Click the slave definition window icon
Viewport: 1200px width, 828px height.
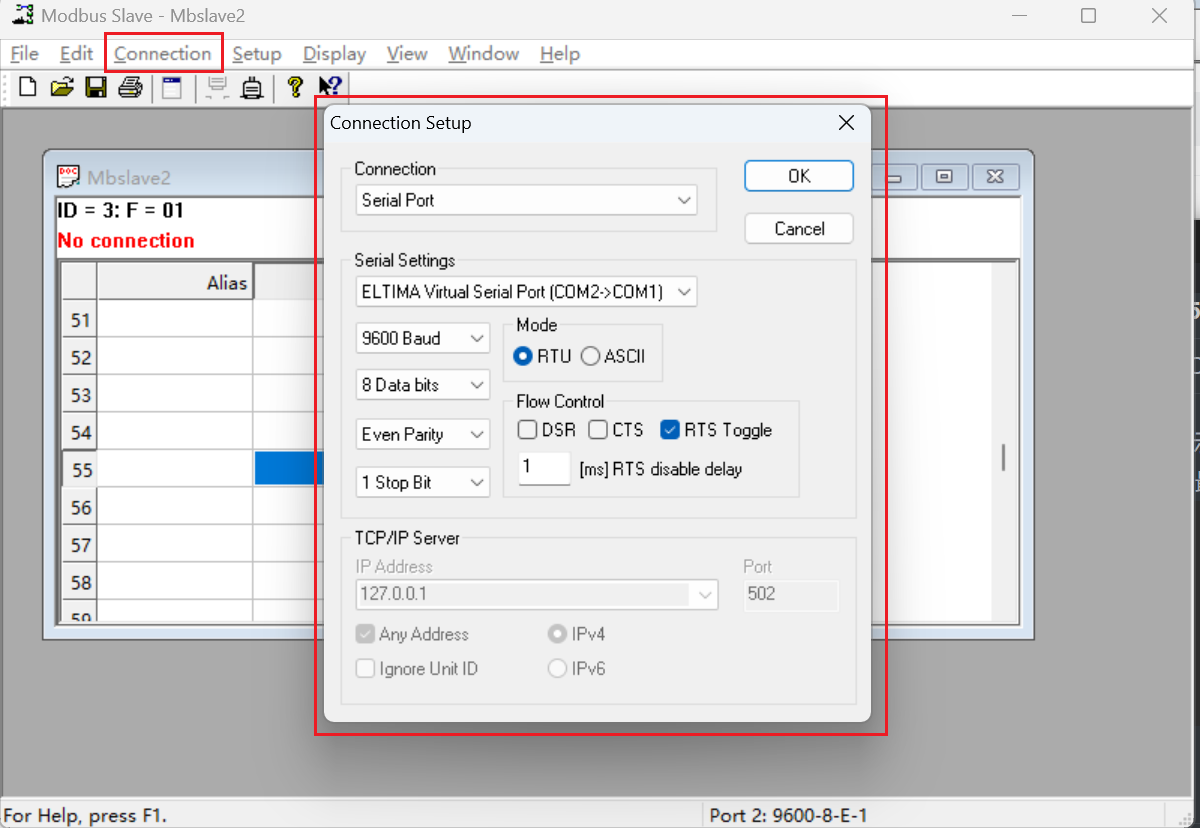point(173,88)
